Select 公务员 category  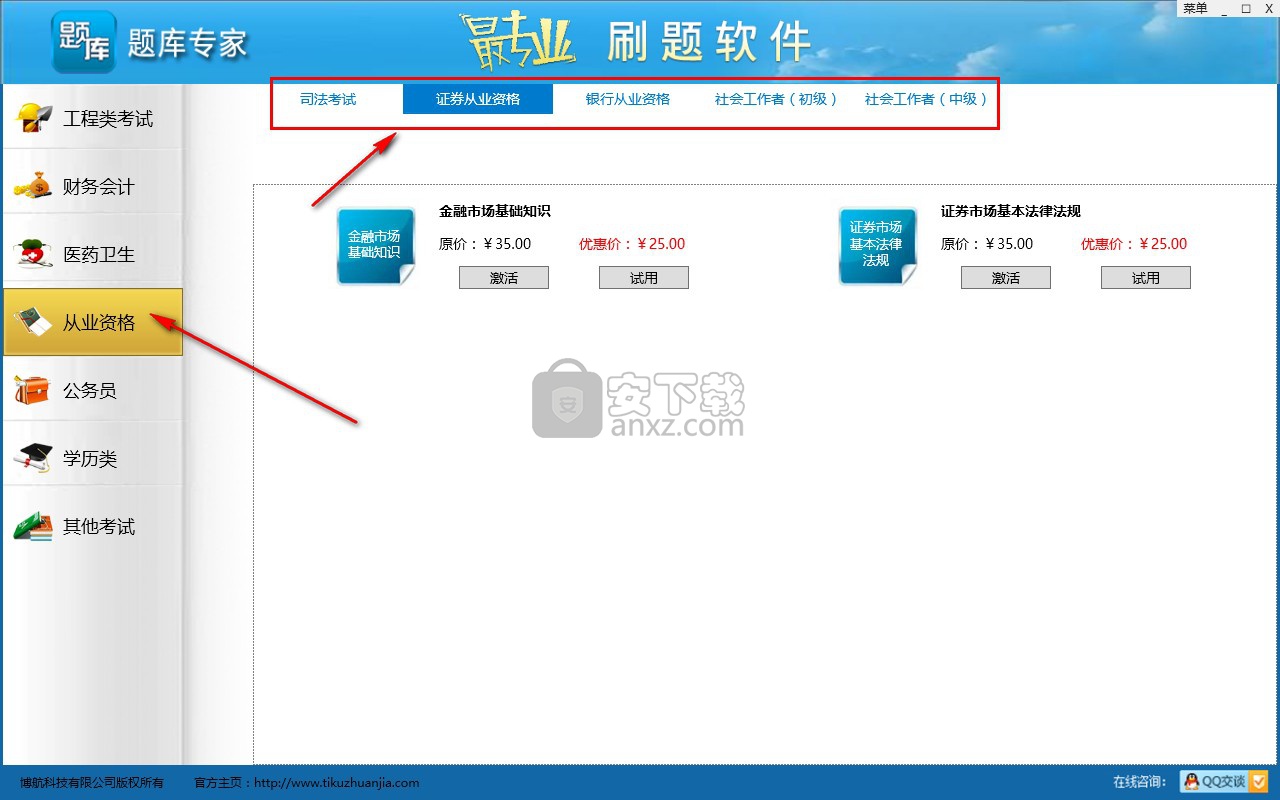[93, 390]
